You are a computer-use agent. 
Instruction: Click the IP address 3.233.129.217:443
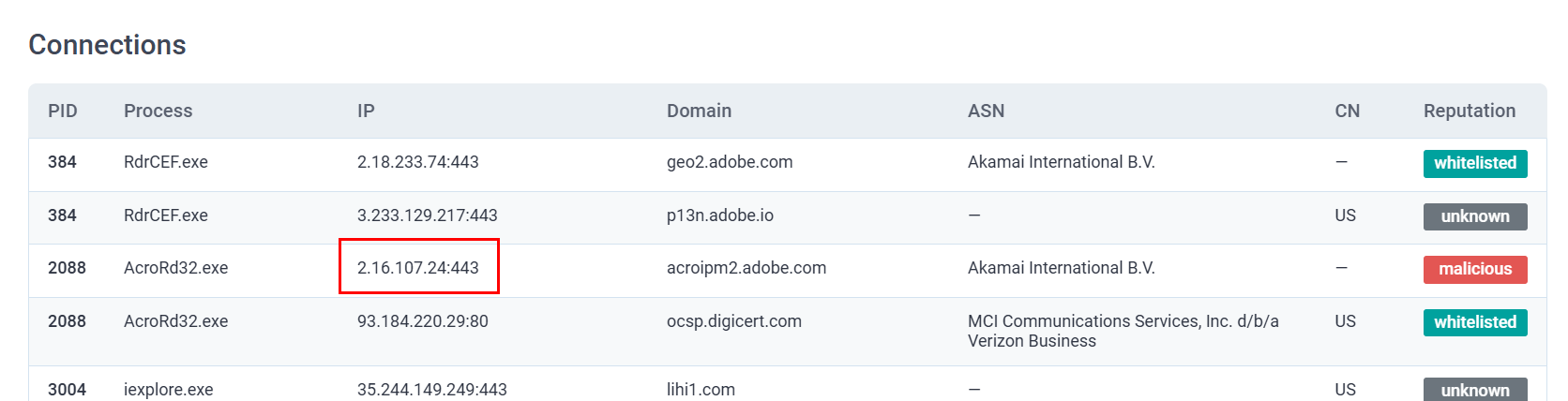(428, 215)
